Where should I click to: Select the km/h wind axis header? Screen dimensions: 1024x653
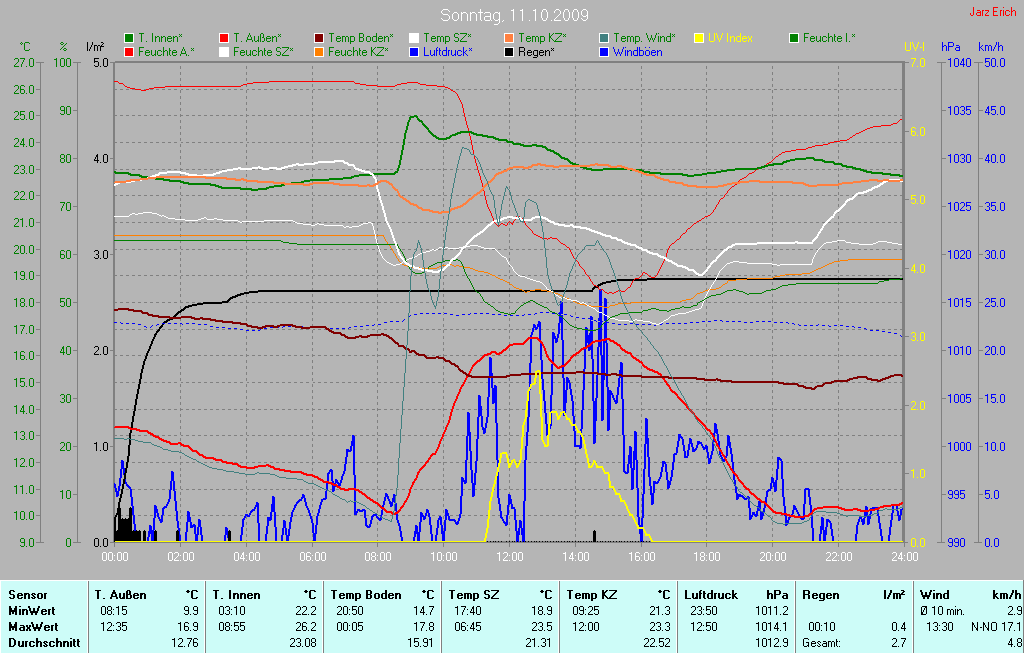coord(990,47)
